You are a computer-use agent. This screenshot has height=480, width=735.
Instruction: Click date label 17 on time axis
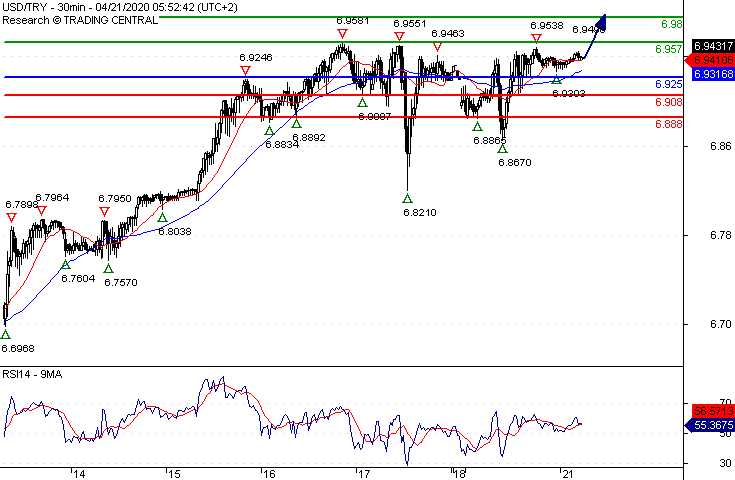(x=364, y=474)
